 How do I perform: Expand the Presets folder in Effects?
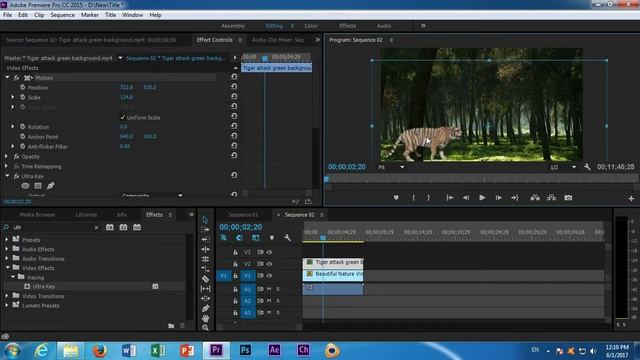7,240
